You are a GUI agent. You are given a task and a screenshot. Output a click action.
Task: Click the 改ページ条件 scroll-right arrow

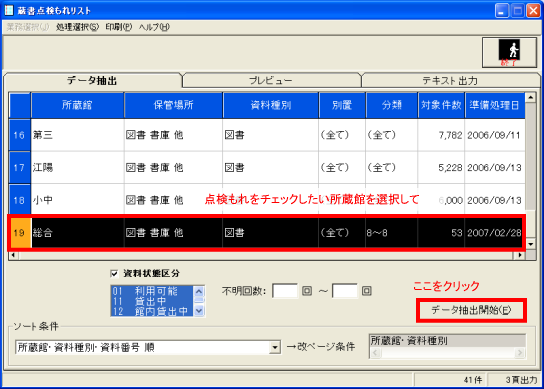click(519, 353)
